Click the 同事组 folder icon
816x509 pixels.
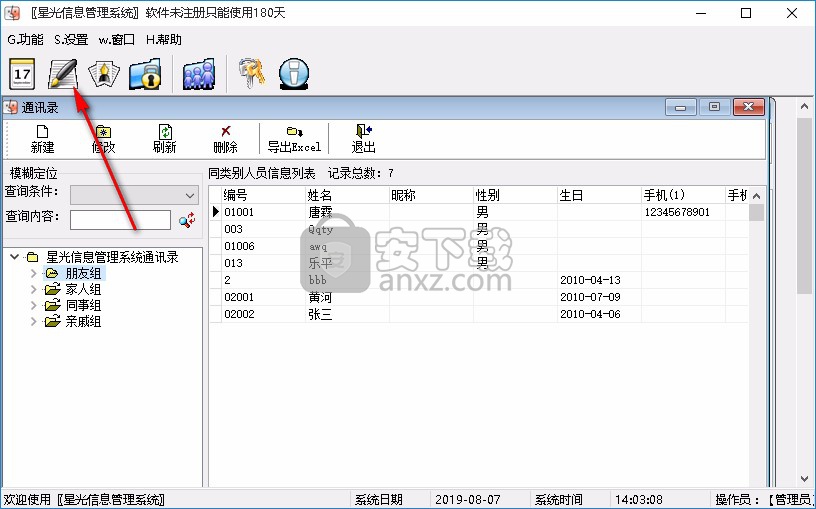[x=52, y=305]
